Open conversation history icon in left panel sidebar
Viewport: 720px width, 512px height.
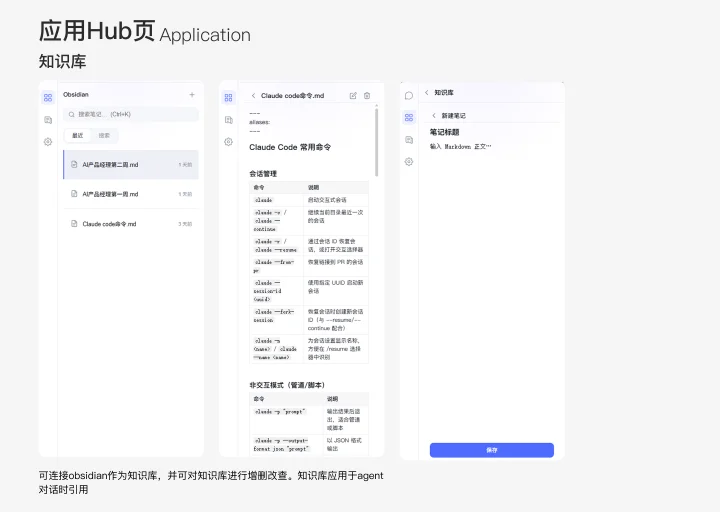(48, 120)
